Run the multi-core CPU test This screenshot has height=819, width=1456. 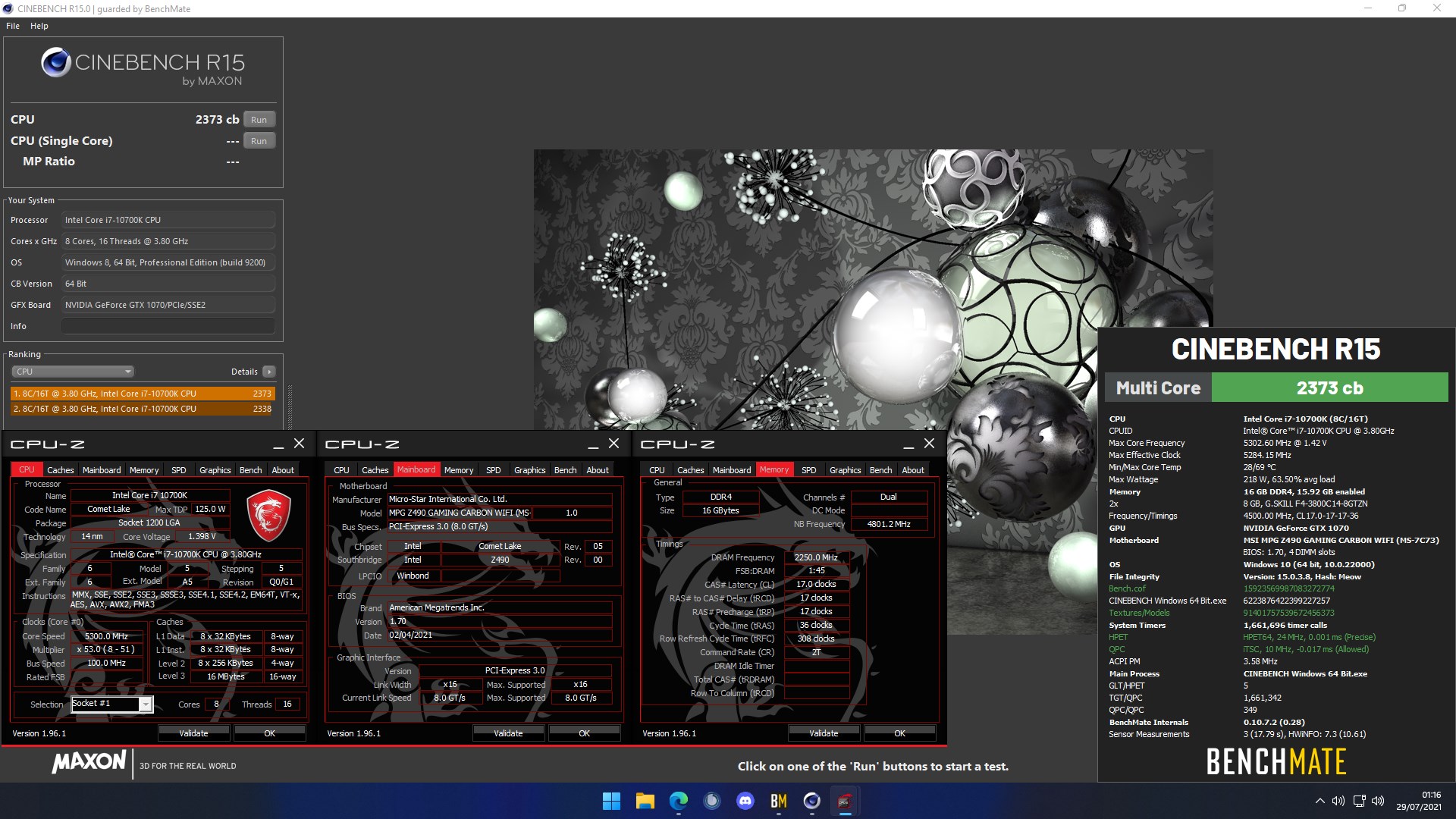pos(259,120)
